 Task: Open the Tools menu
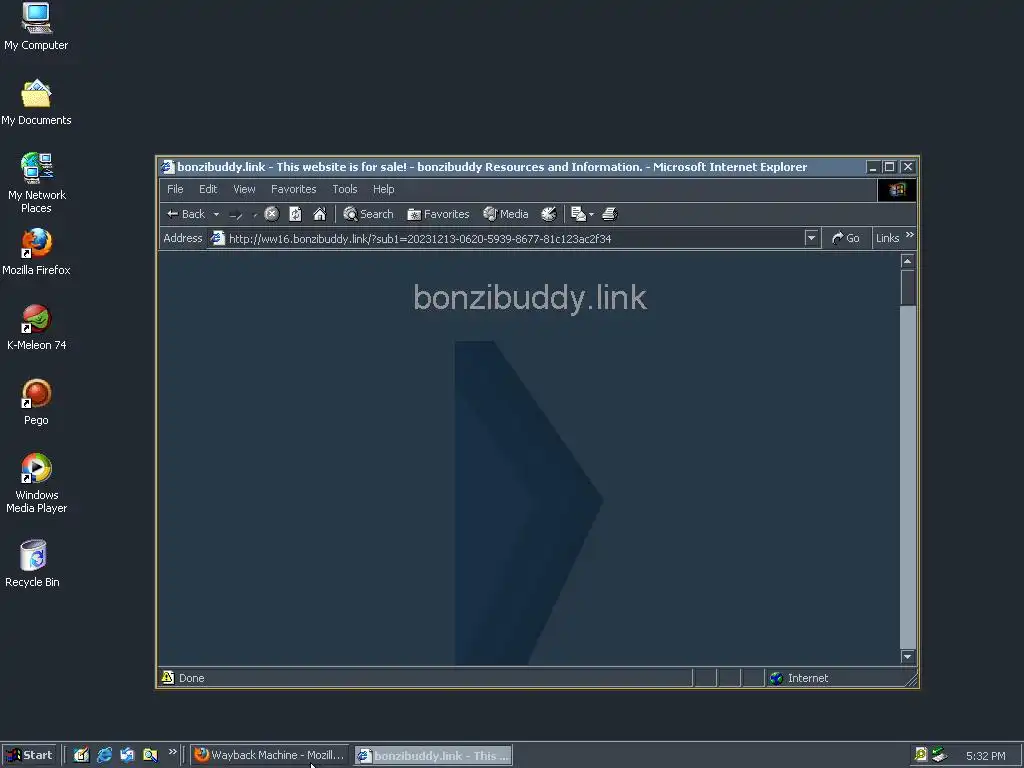[345, 189]
